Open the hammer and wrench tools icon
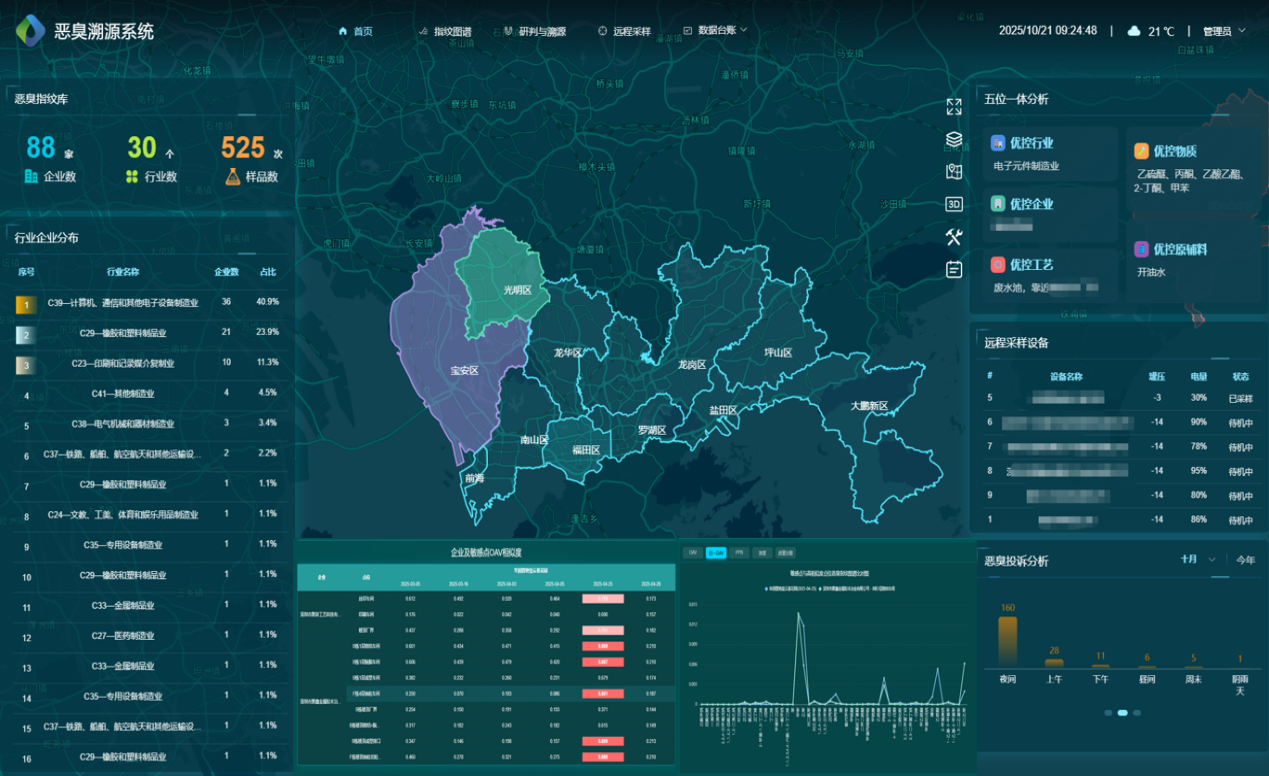Image resolution: width=1269 pixels, height=776 pixels. coord(954,236)
